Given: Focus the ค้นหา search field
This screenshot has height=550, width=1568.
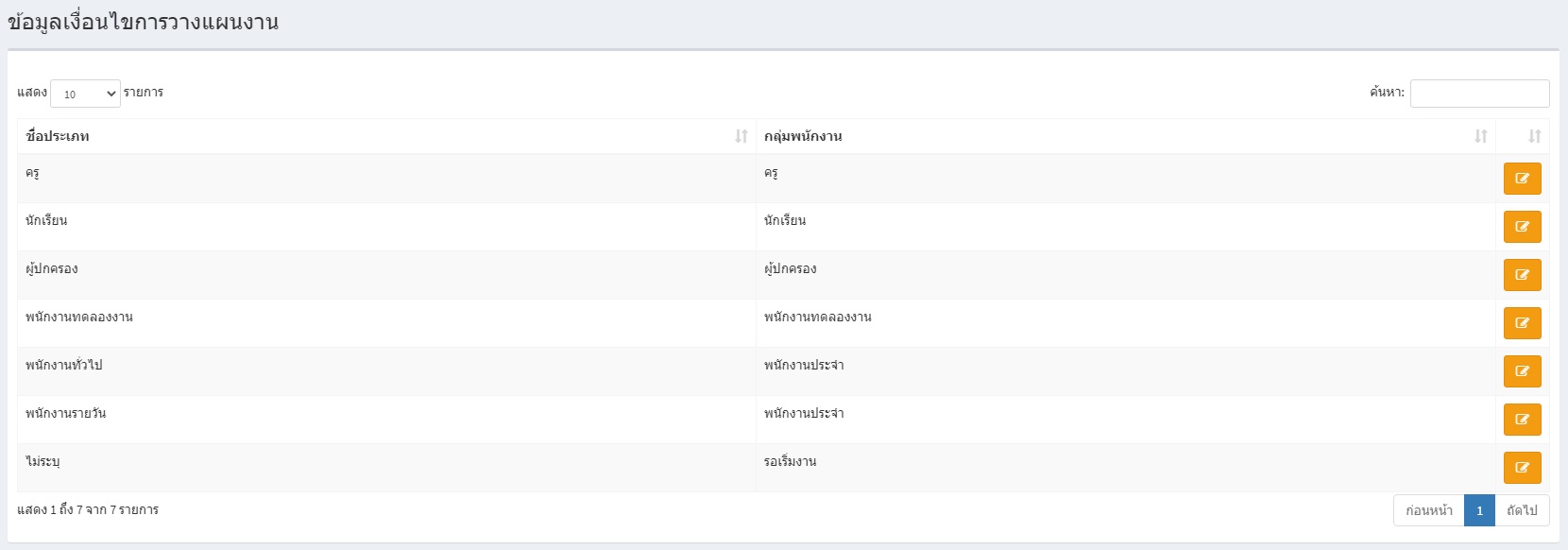Looking at the screenshot, I should point(1479,94).
